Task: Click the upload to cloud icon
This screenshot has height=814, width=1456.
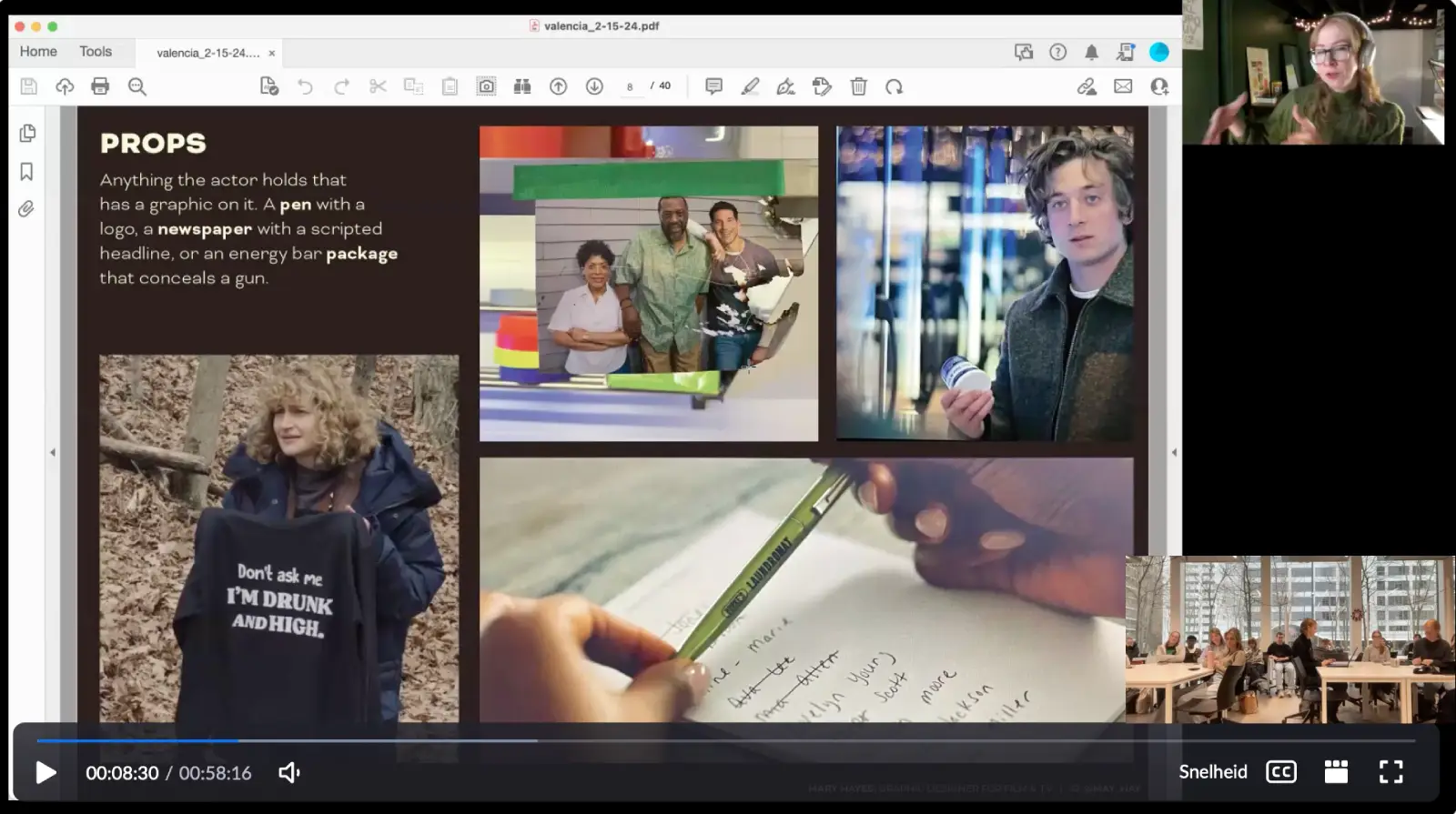Action: click(x=65, y=86)
